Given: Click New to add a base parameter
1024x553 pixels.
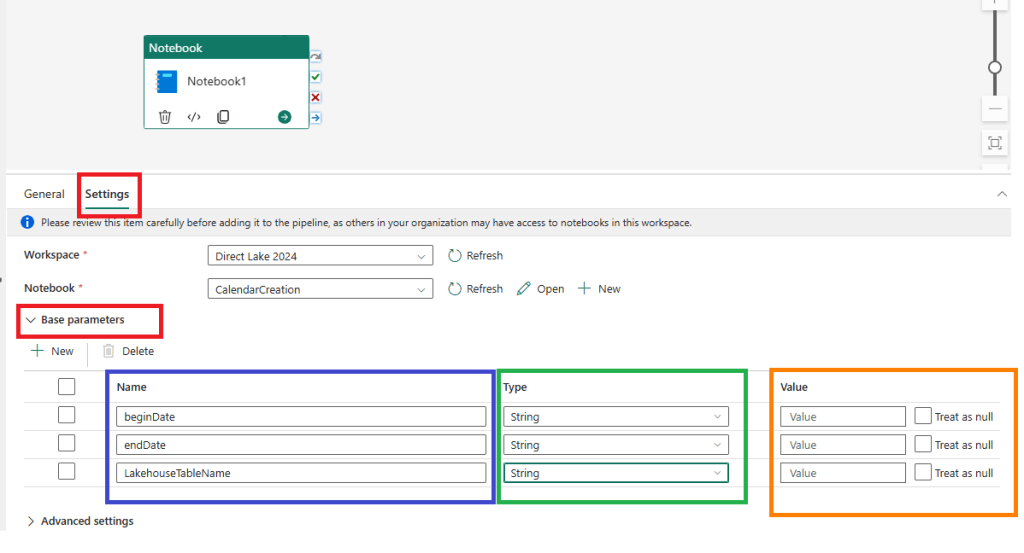Looking at the screenshot, I should tap(53, 351).
